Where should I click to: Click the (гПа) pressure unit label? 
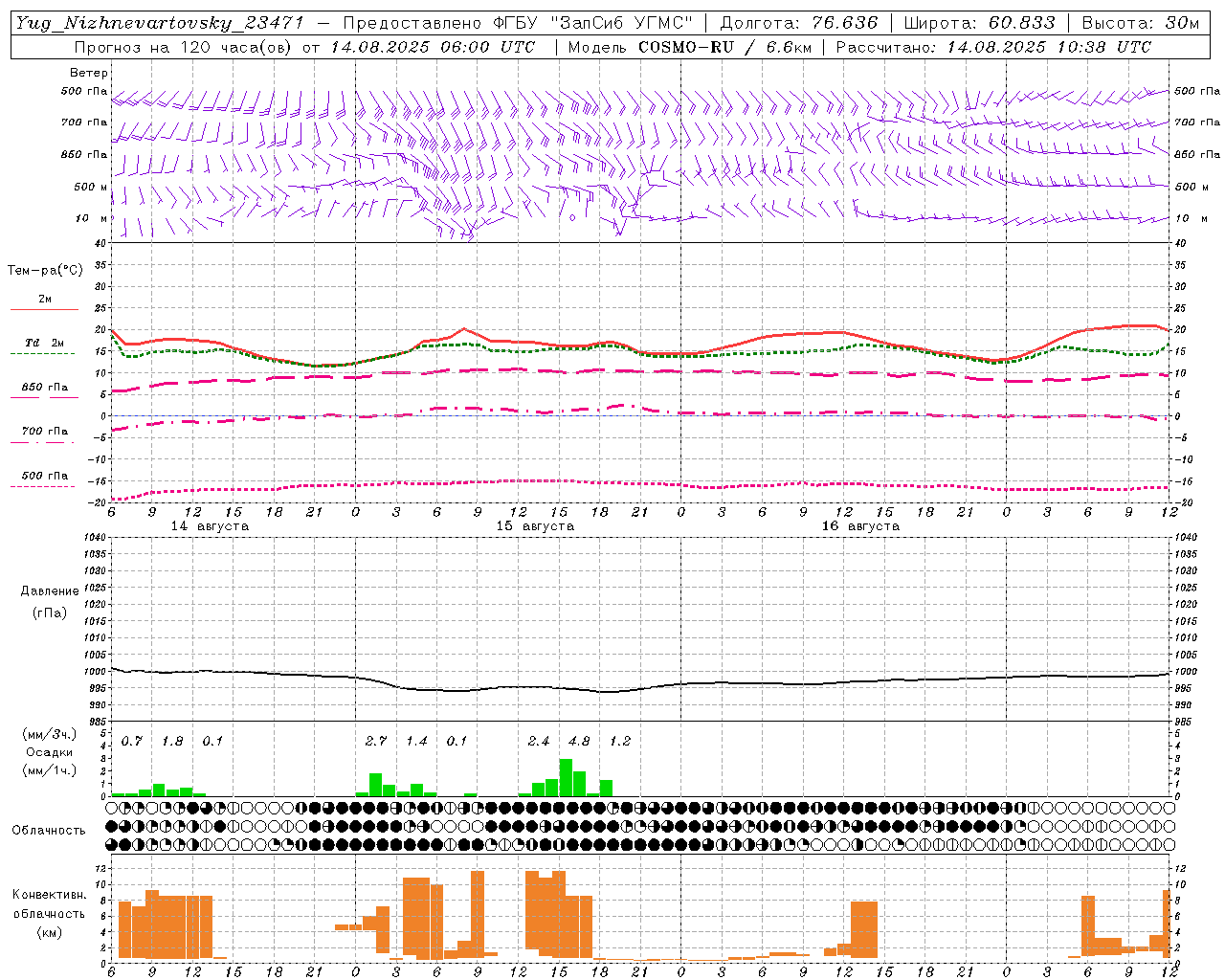click(50, 613)
